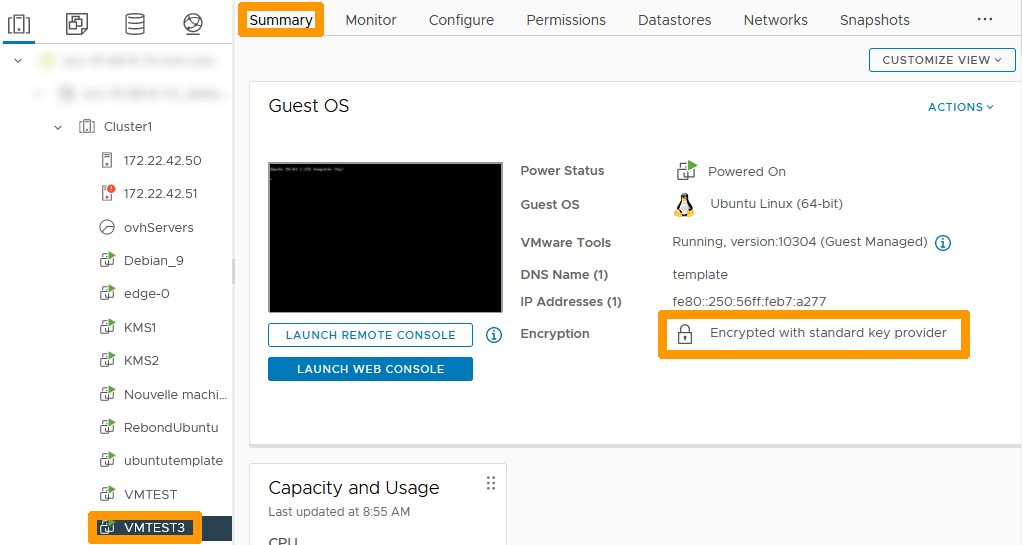Open the Customize View dropdown

[942, 60]
